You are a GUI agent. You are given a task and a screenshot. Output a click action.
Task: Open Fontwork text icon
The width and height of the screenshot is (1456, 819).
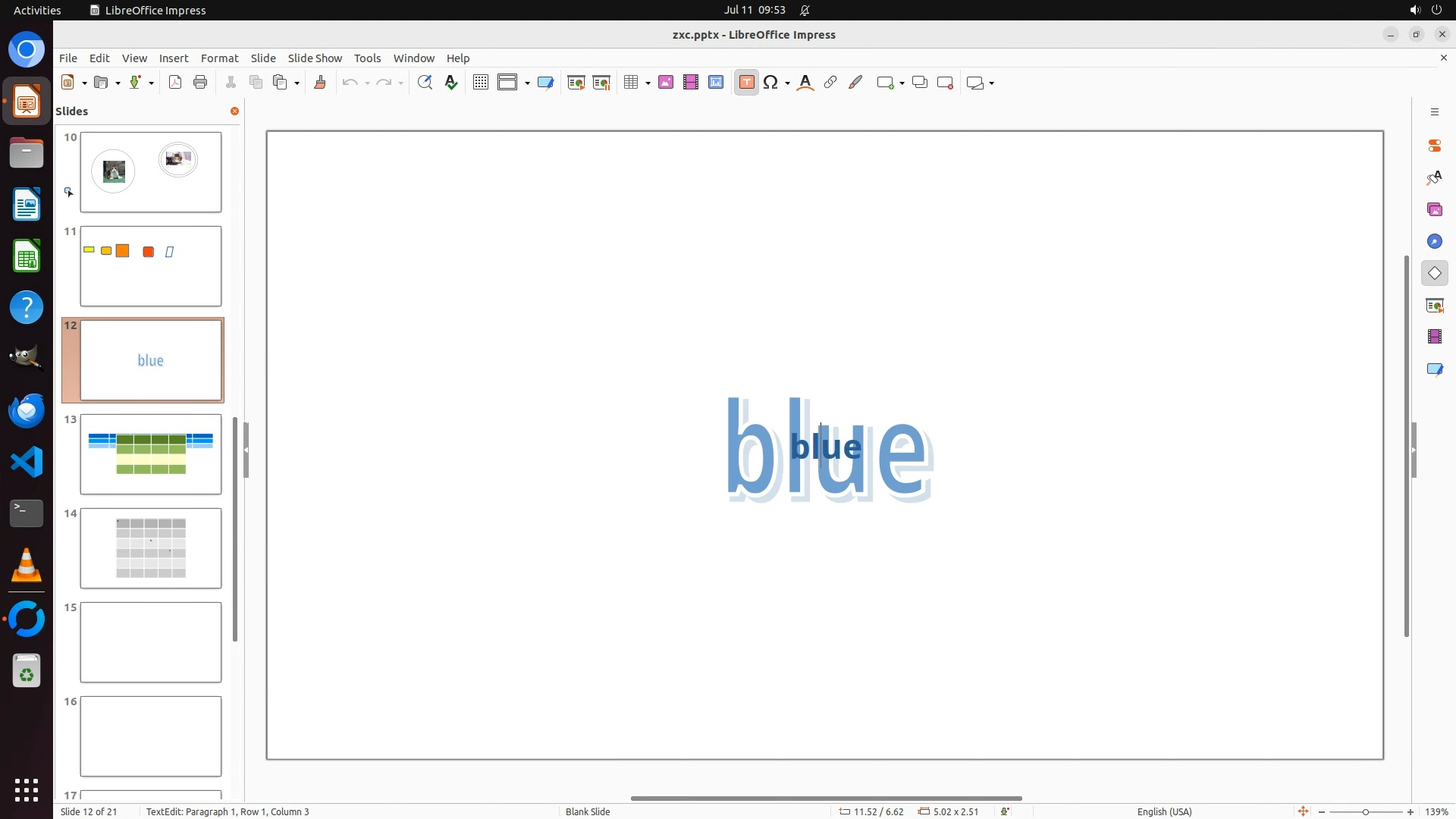[x=805, y=83]
